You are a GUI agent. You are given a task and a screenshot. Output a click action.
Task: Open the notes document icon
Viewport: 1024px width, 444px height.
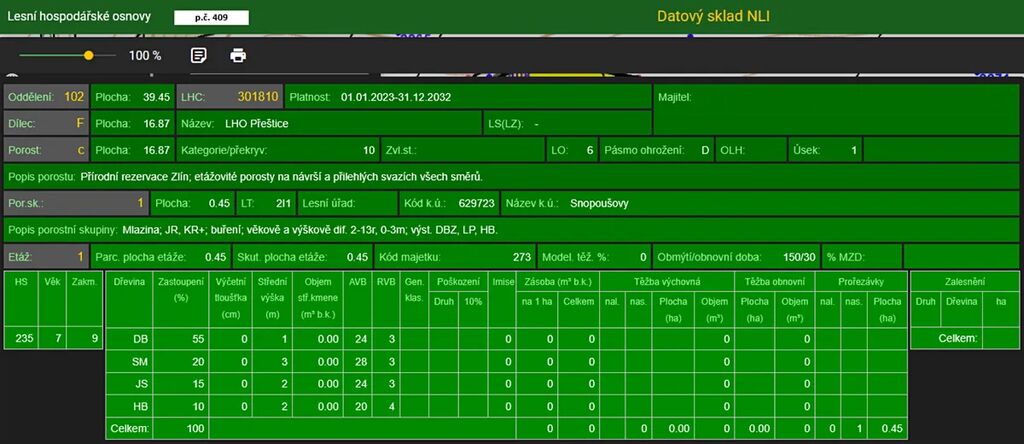(199, 55)
